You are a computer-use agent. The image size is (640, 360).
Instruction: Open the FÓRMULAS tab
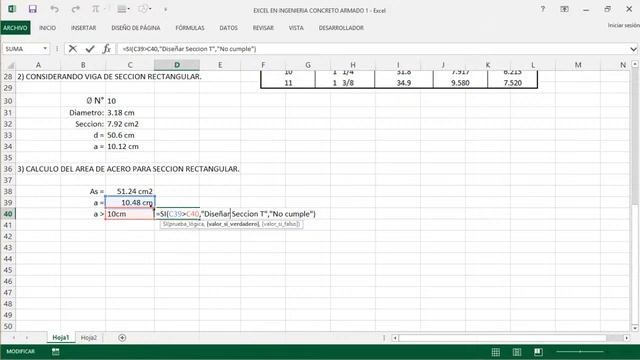(190, 28)
